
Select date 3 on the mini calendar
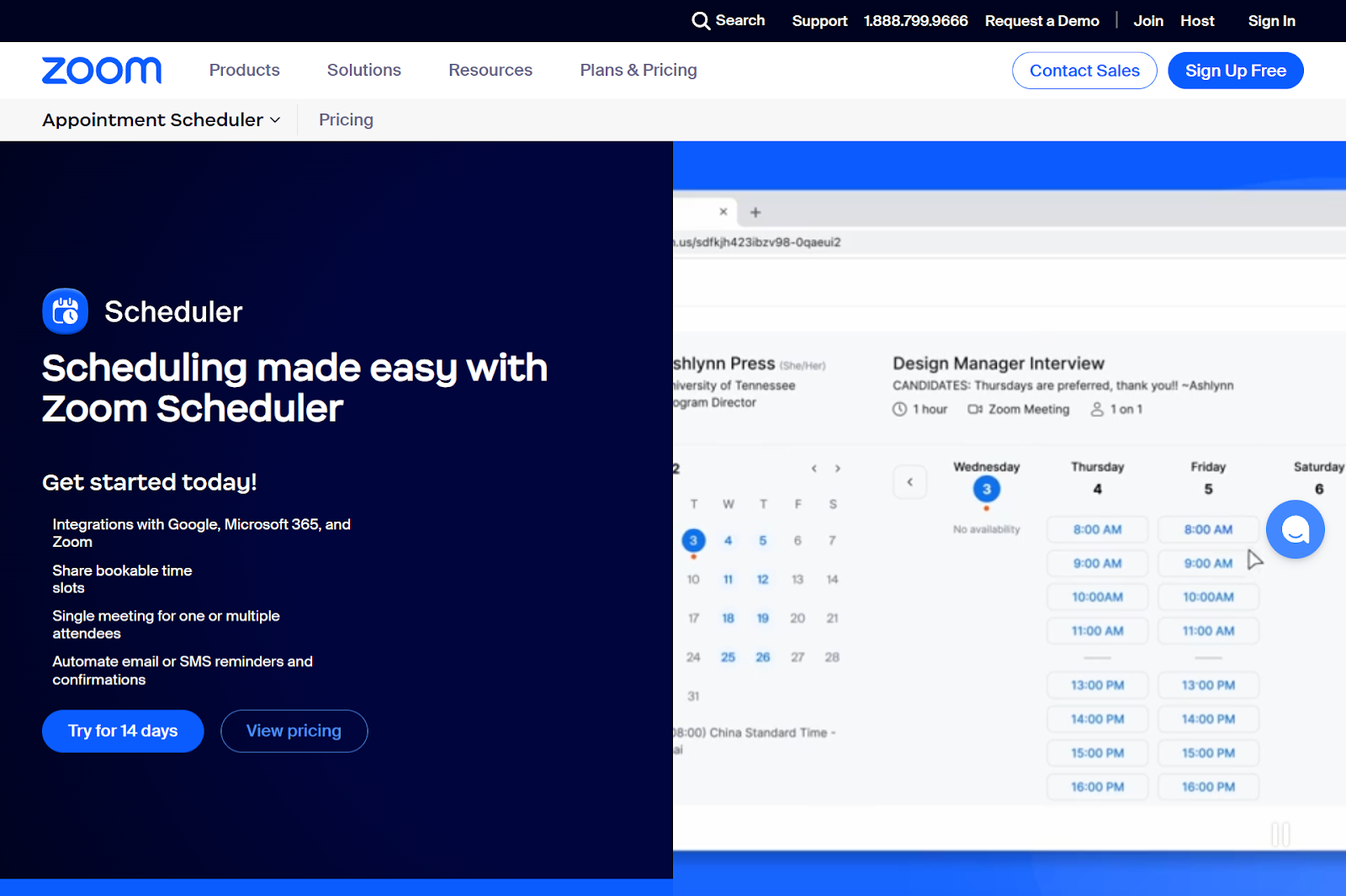(693, 540)
